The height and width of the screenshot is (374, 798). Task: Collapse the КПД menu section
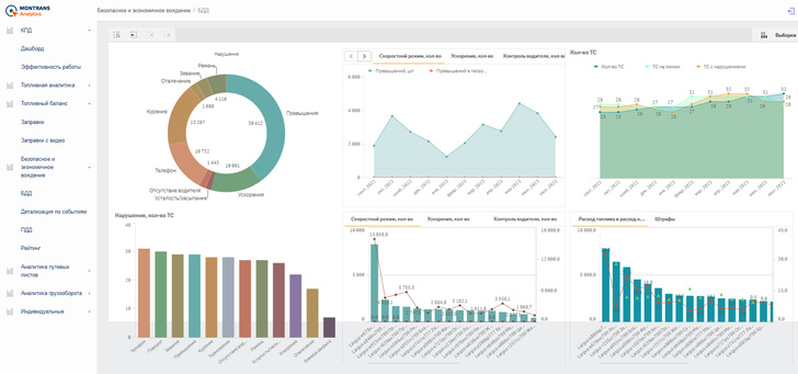coord(89,31)
